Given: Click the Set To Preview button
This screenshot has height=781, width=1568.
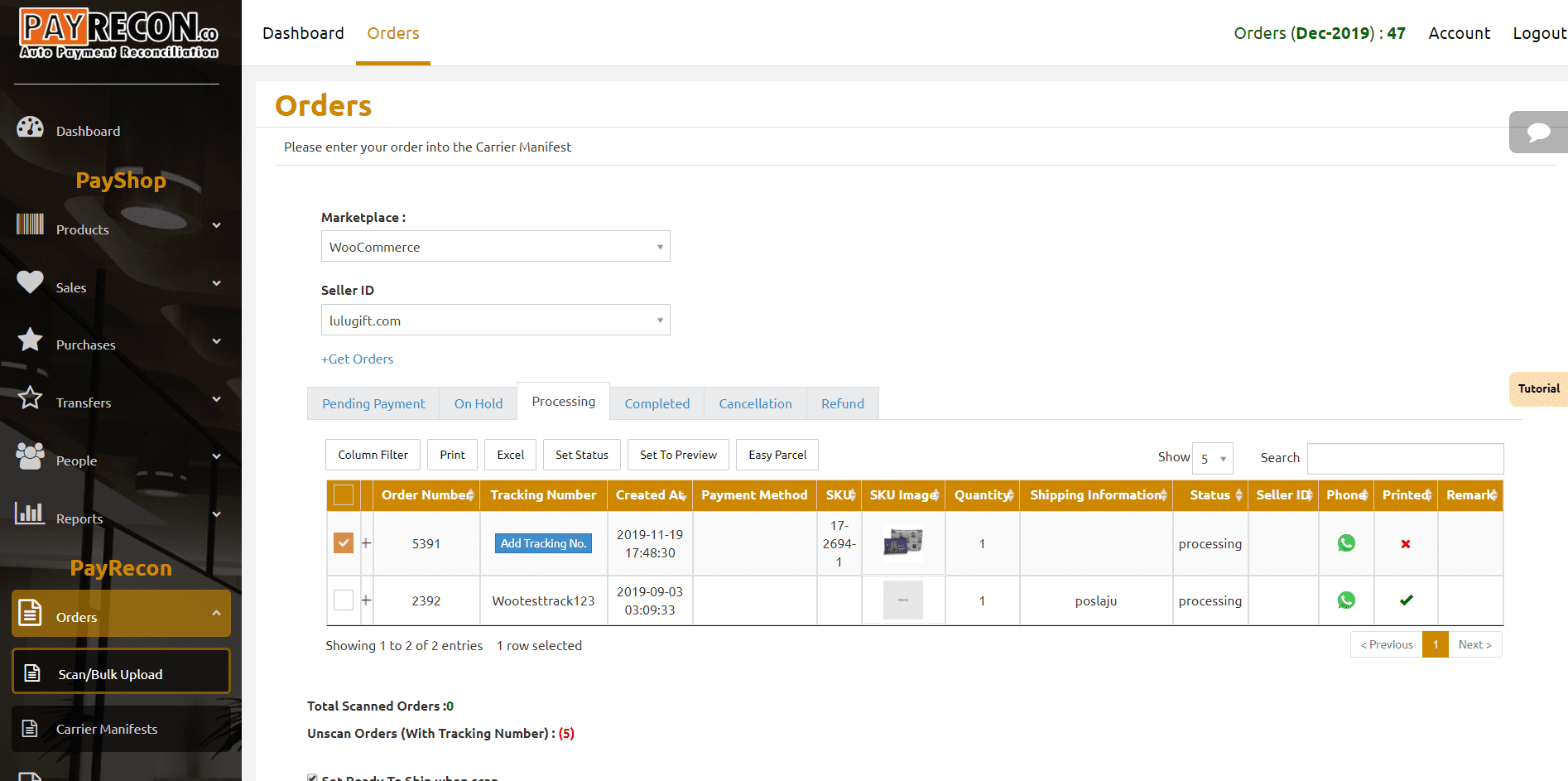Looking at the screenshot, I should click(x=679, y=455).
